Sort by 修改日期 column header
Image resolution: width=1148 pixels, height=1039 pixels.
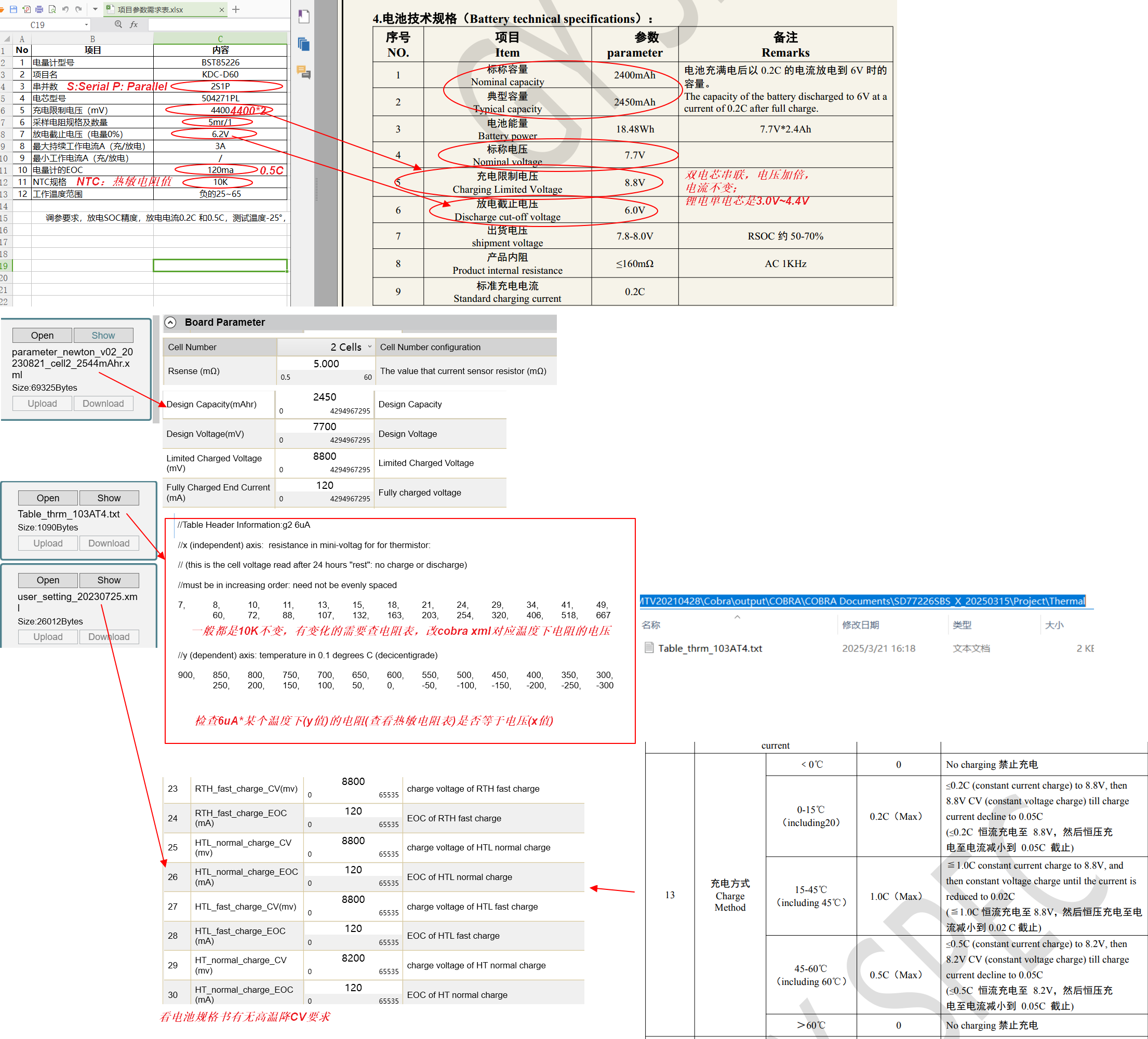point(860,625)
